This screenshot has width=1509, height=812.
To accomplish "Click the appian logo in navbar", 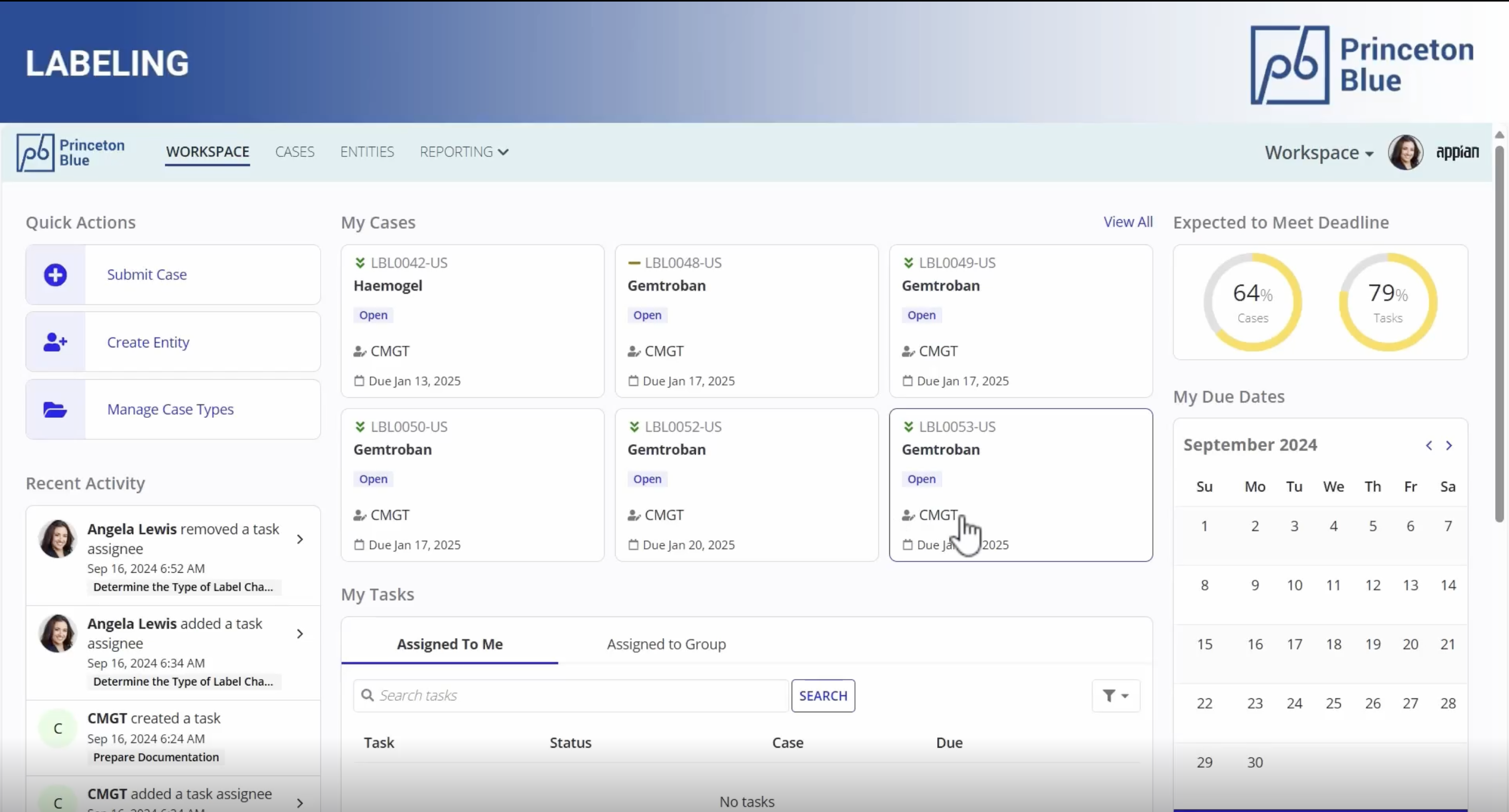I will pos(1457,152).
